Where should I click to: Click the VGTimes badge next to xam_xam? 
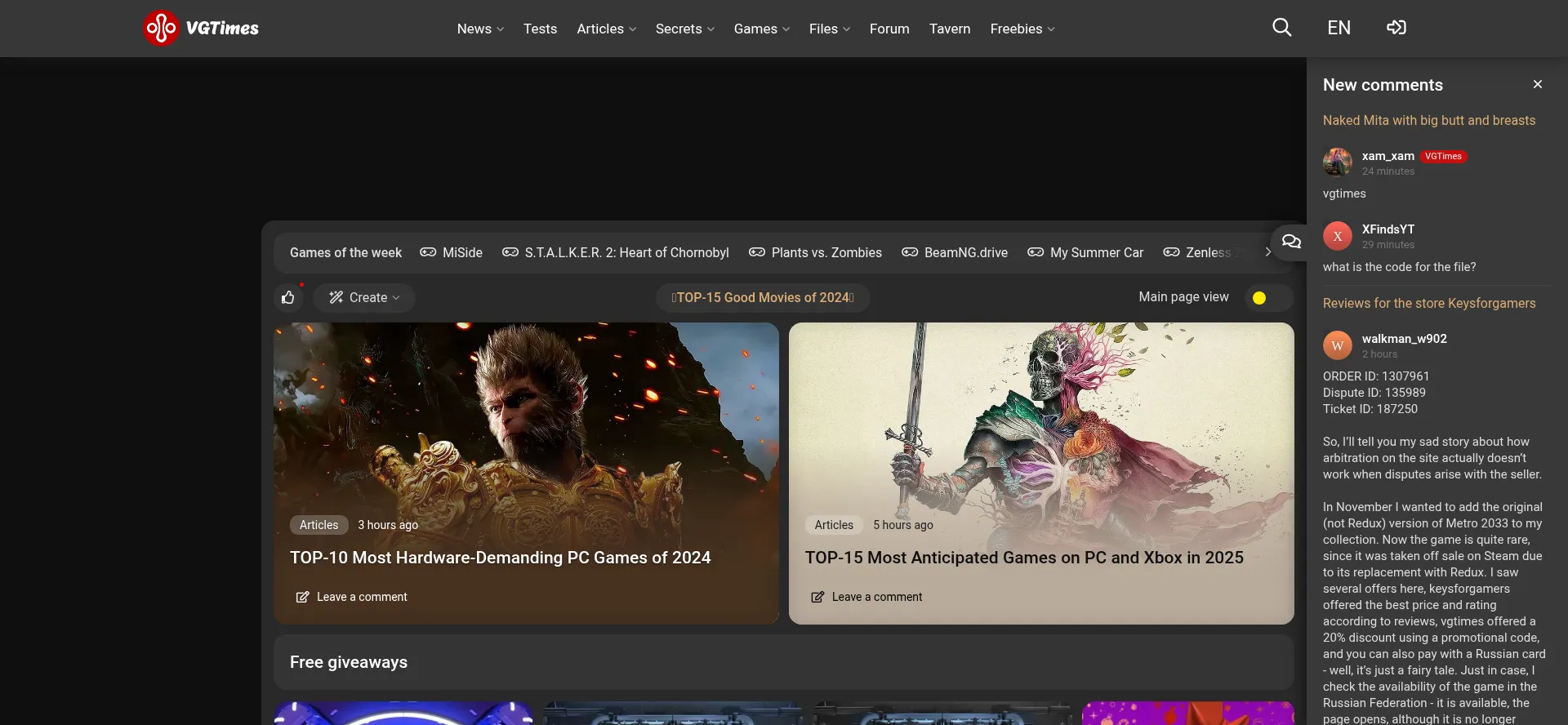1443,156
